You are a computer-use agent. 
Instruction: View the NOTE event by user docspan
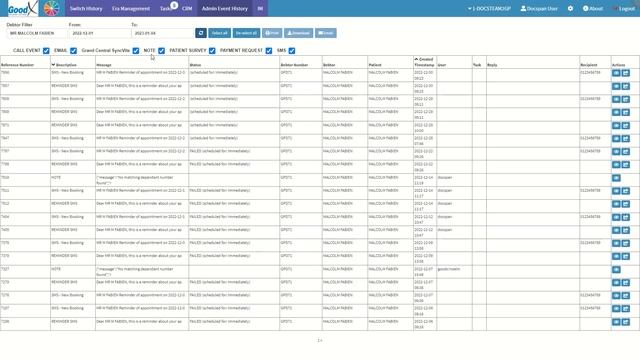click(616, 178)
